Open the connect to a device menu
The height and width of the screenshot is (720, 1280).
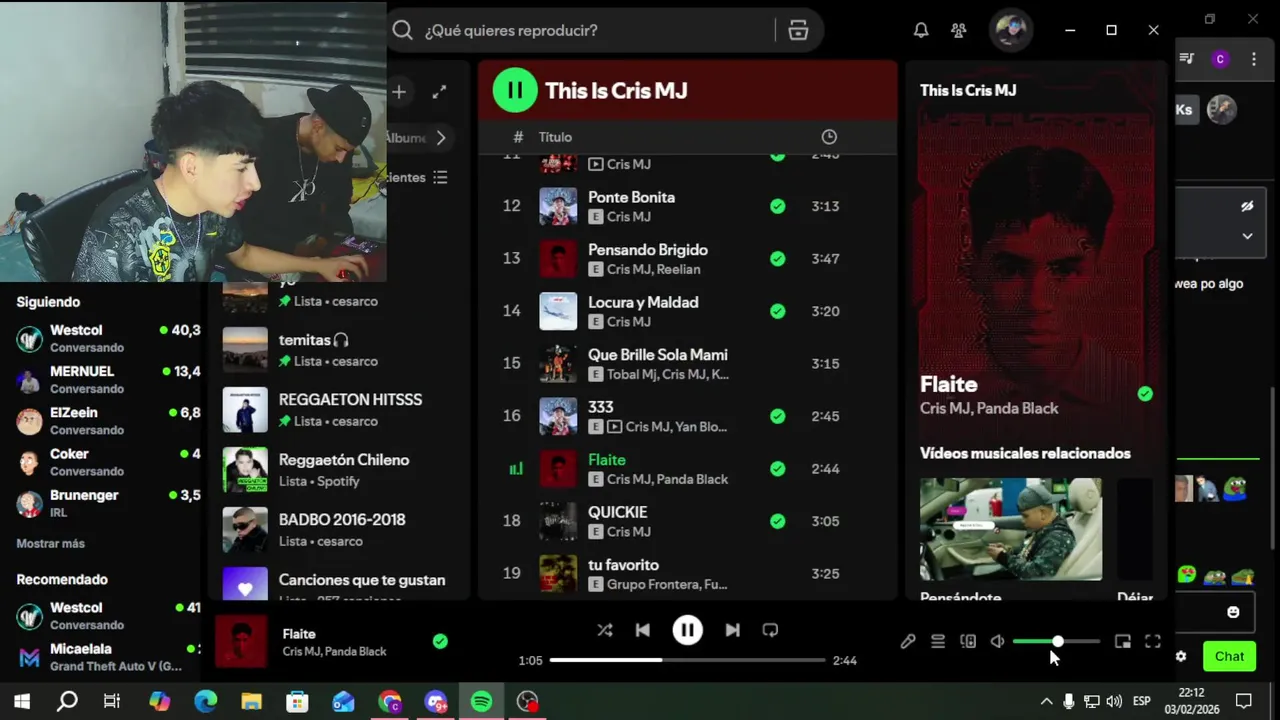pyautogui.click(x=968, y=642)
